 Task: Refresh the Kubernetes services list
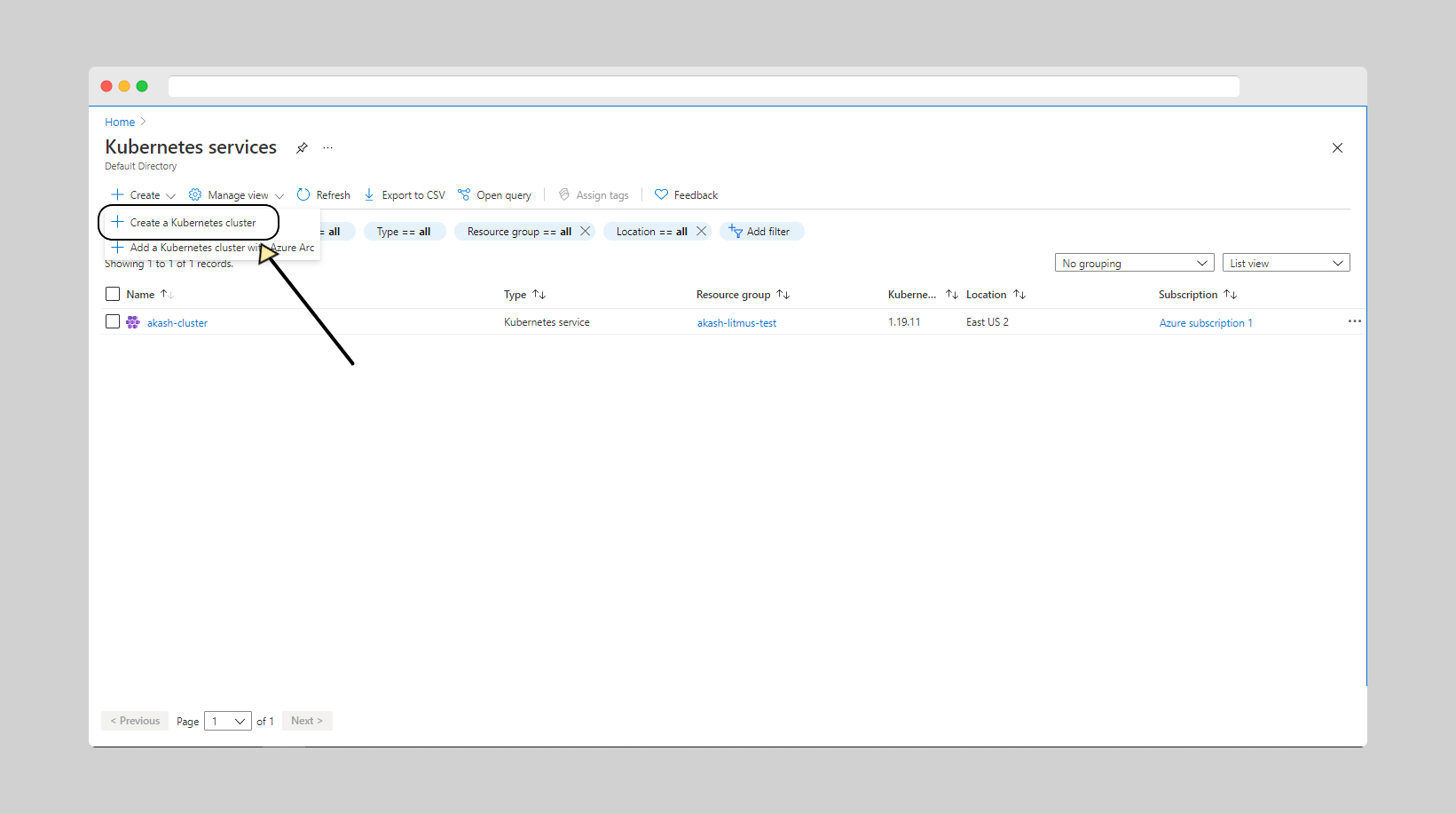point(324,195)
